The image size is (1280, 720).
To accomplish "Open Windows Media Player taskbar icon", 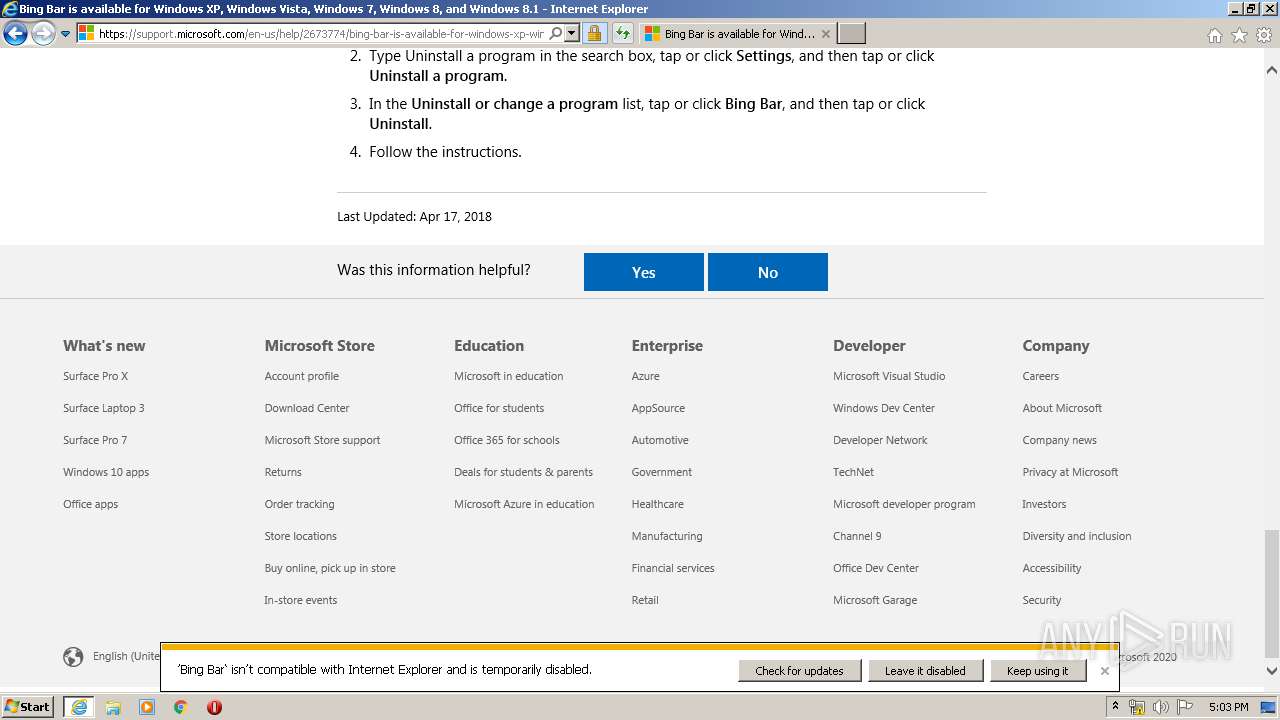I will (147, 707).
